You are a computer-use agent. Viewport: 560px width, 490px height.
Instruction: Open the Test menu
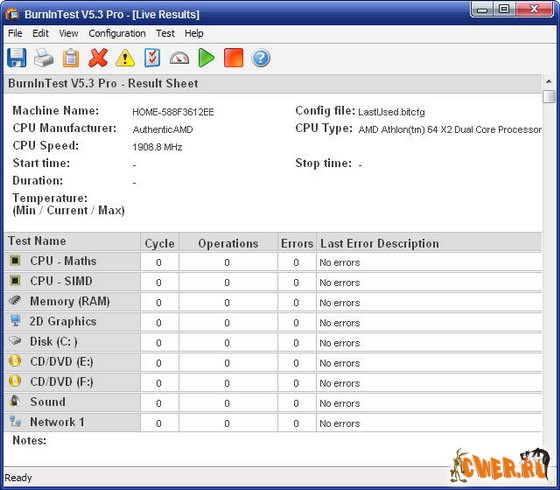pos(165,33)
